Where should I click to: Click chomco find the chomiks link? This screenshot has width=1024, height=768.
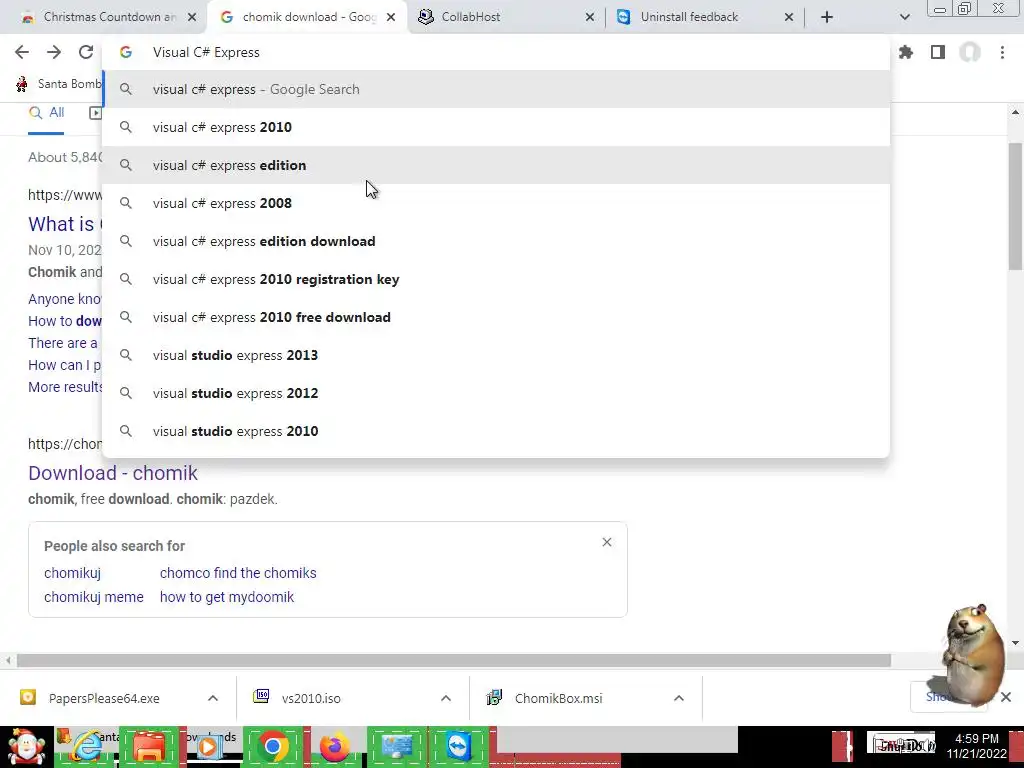[238, 573]
